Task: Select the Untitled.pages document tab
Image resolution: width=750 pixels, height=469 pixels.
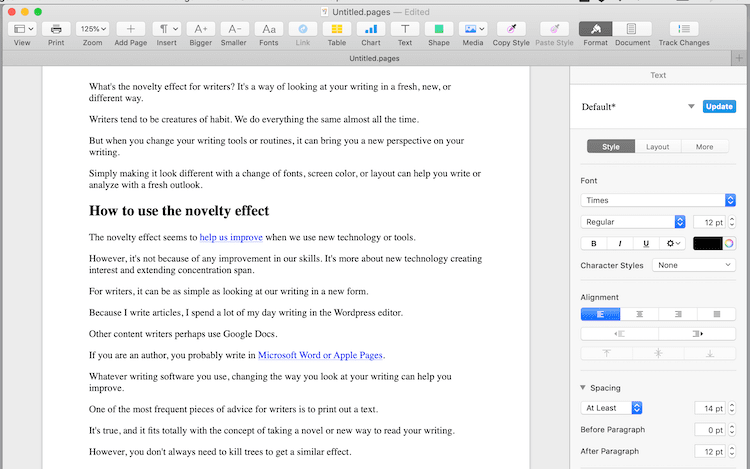Action: [x=374, y=58]
